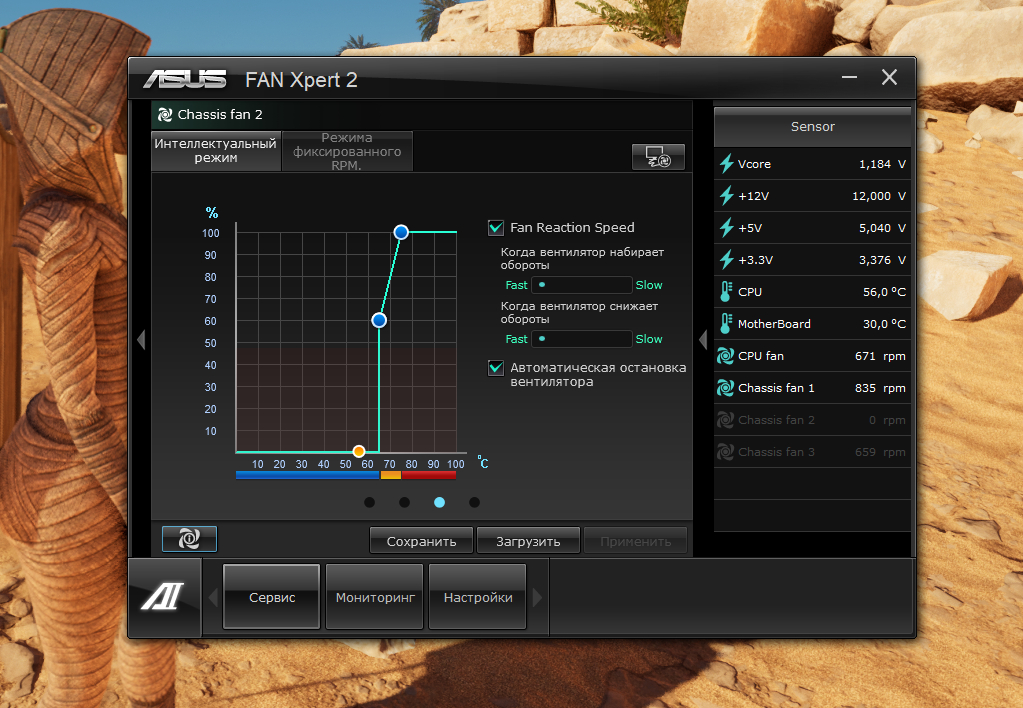Click the AI Suite logo button
Screen dimensions: 1023x708
pyautogui.click(x=163, y=596)
